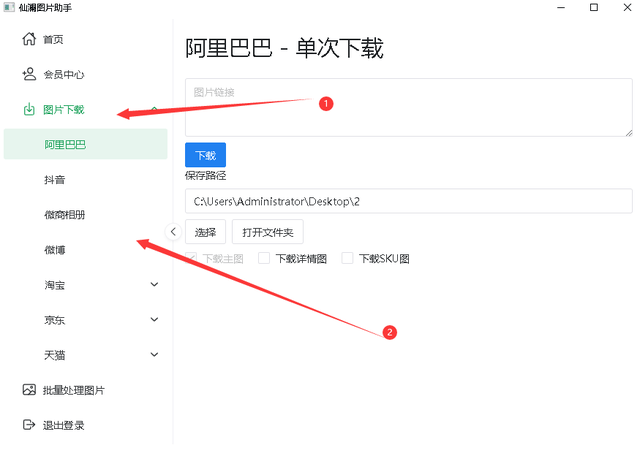Collapse the sidebar with the arrow button
Screen dimensions: 640x475
pyautogui.click(x=173, y=232)
